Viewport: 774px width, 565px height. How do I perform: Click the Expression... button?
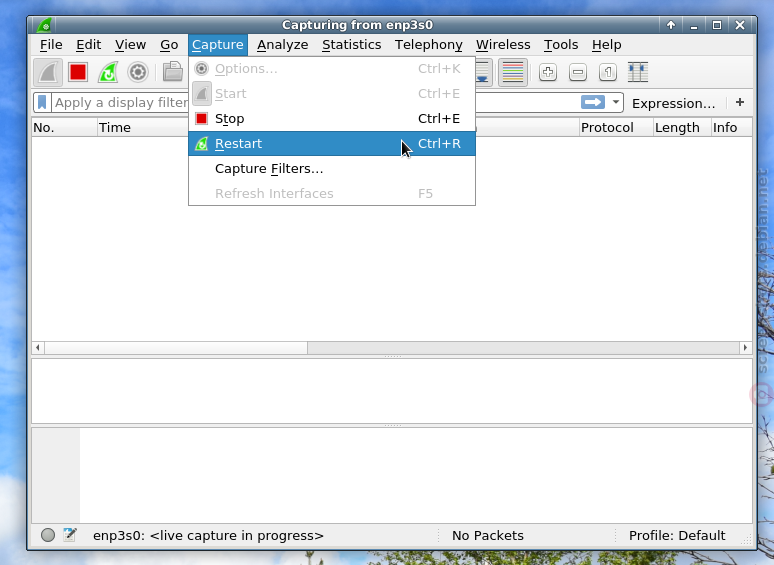pyautogui.click(x=673, y=103)
